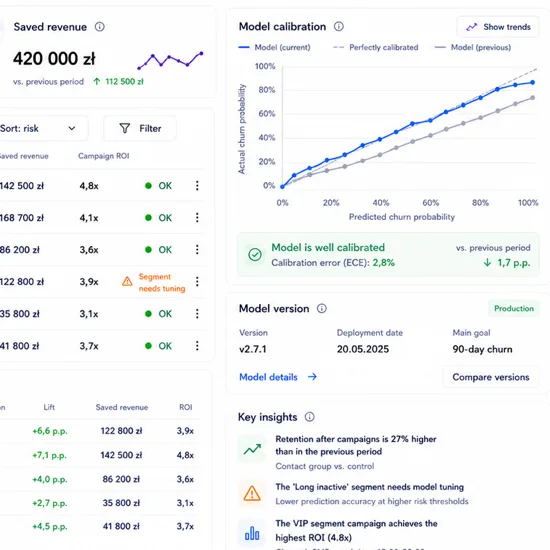
Task: Click OK status in 168 700 zł row
Action: [159, 217]
